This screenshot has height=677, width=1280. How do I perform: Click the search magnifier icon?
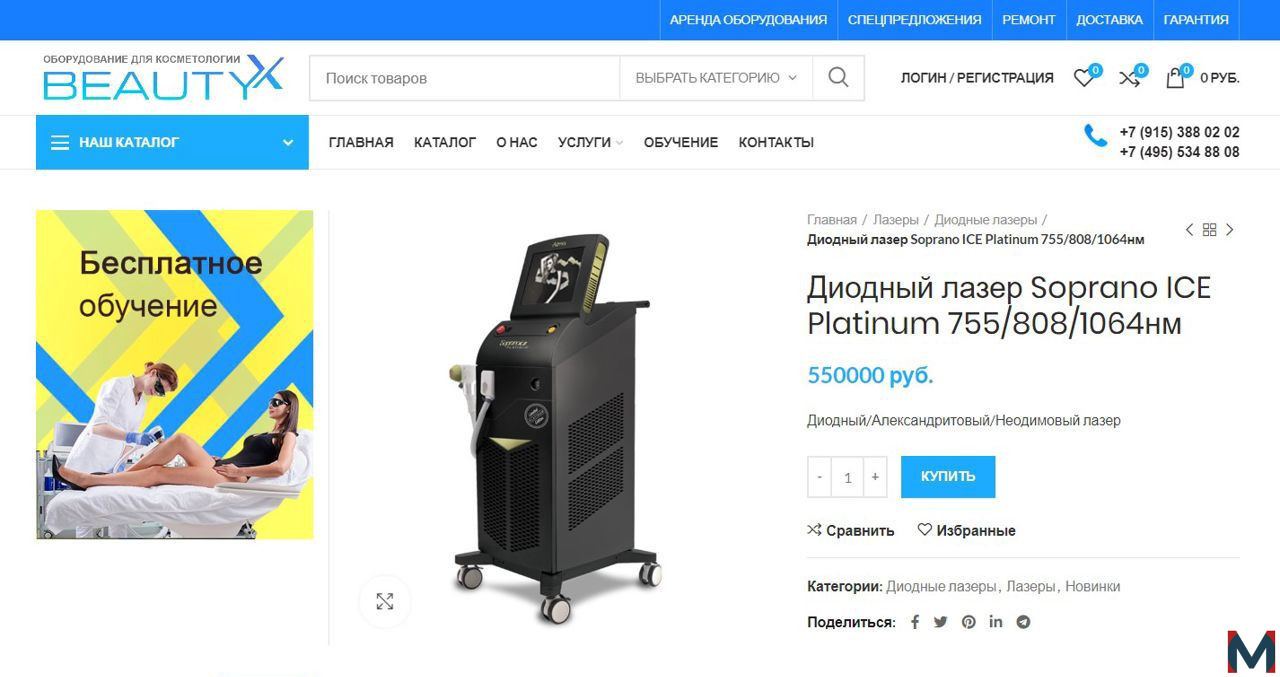pos(838,78)
